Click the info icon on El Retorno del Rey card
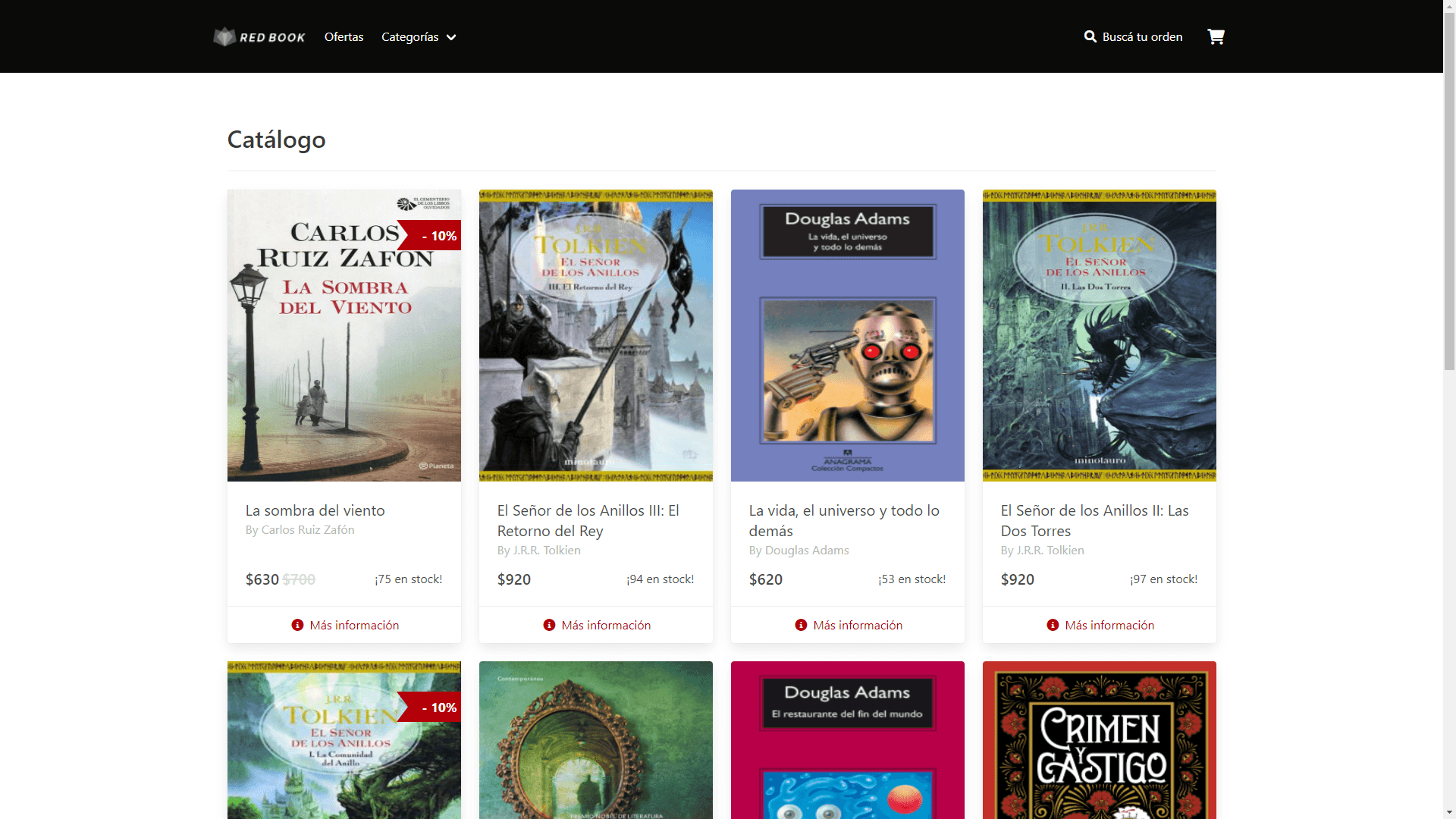The height and width of the screenshot is (819, 1456). pyautogui.click(x=548, y=625)
